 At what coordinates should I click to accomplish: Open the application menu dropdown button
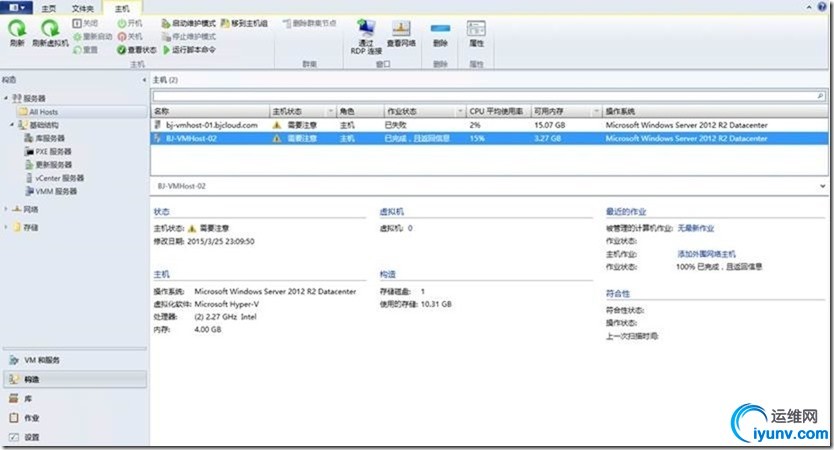(17, 7)
